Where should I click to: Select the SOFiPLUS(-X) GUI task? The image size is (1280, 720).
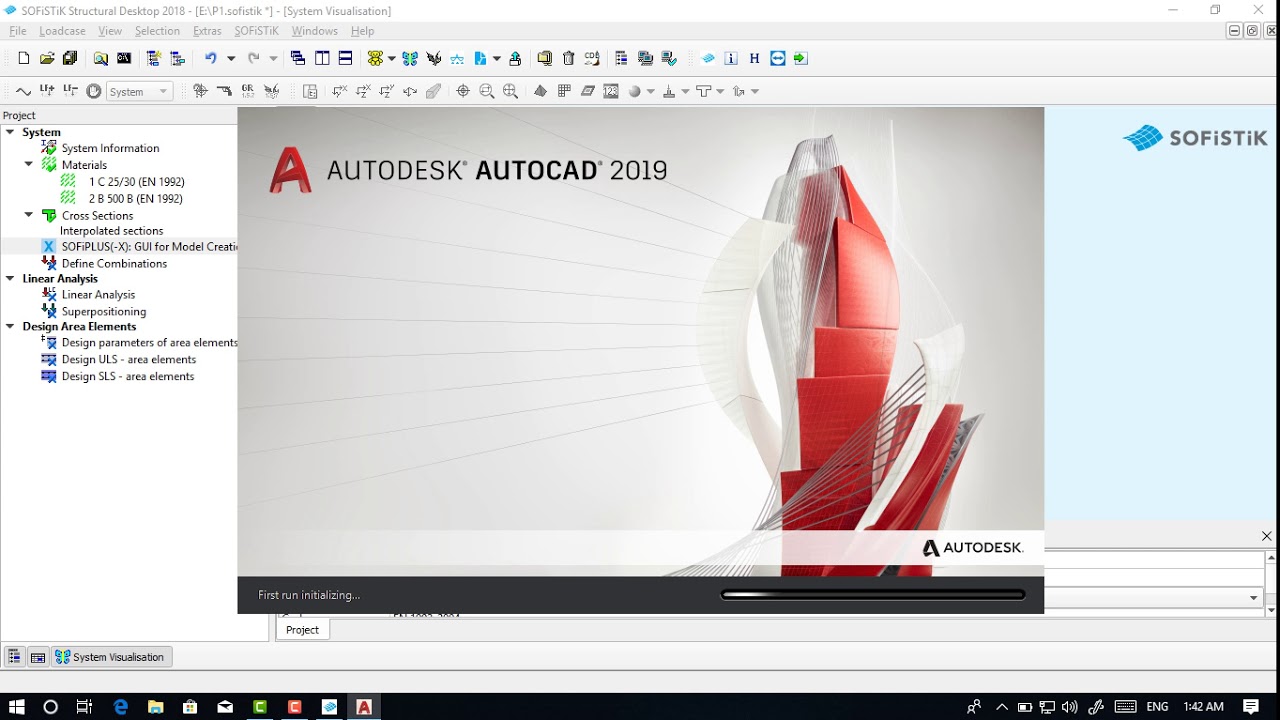click(149, 246)
